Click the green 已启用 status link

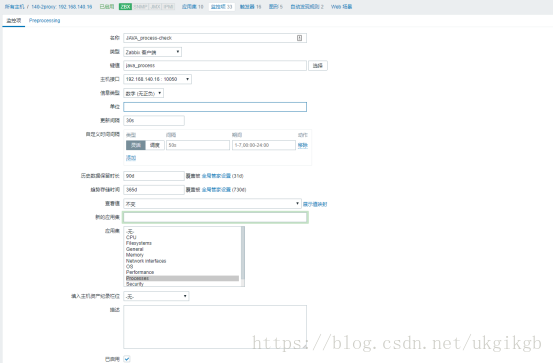pos(107,7)
